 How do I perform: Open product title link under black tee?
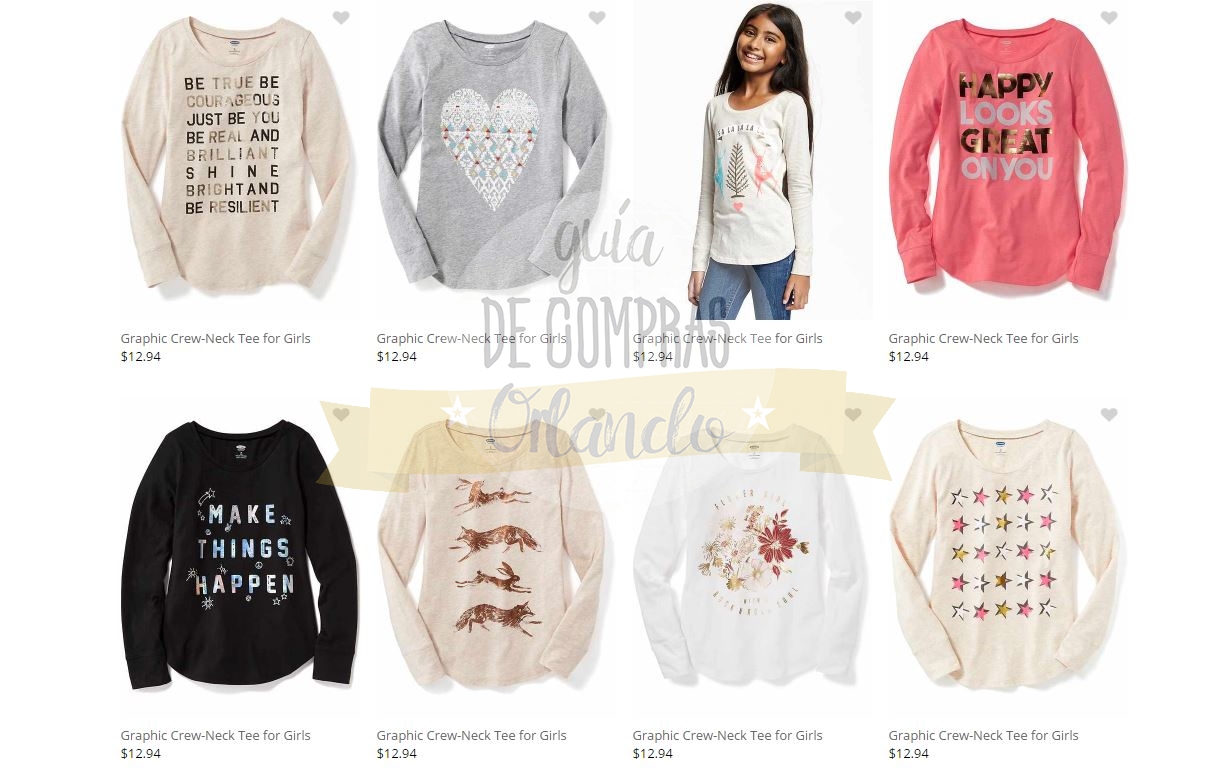(215, 735)
